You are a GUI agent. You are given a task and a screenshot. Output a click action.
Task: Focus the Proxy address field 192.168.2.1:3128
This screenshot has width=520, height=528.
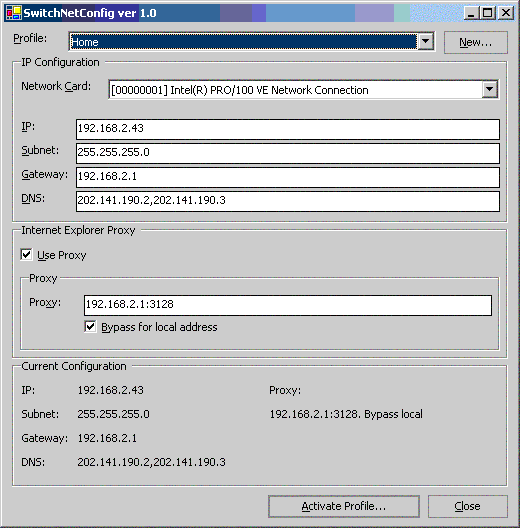point(288,305)
